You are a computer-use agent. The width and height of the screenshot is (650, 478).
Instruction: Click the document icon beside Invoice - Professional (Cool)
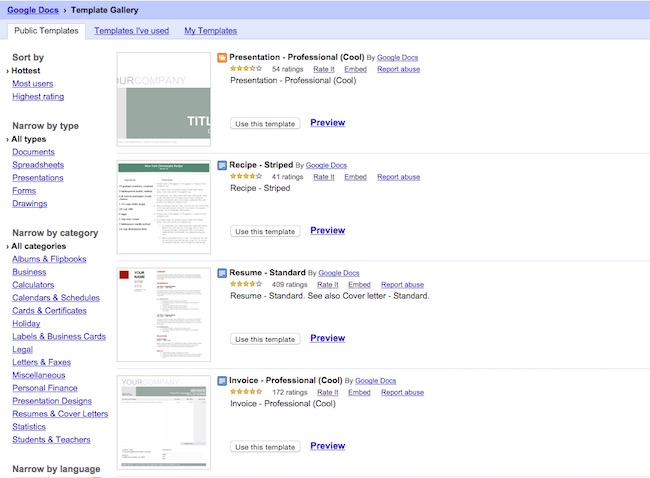coord(222,381)
